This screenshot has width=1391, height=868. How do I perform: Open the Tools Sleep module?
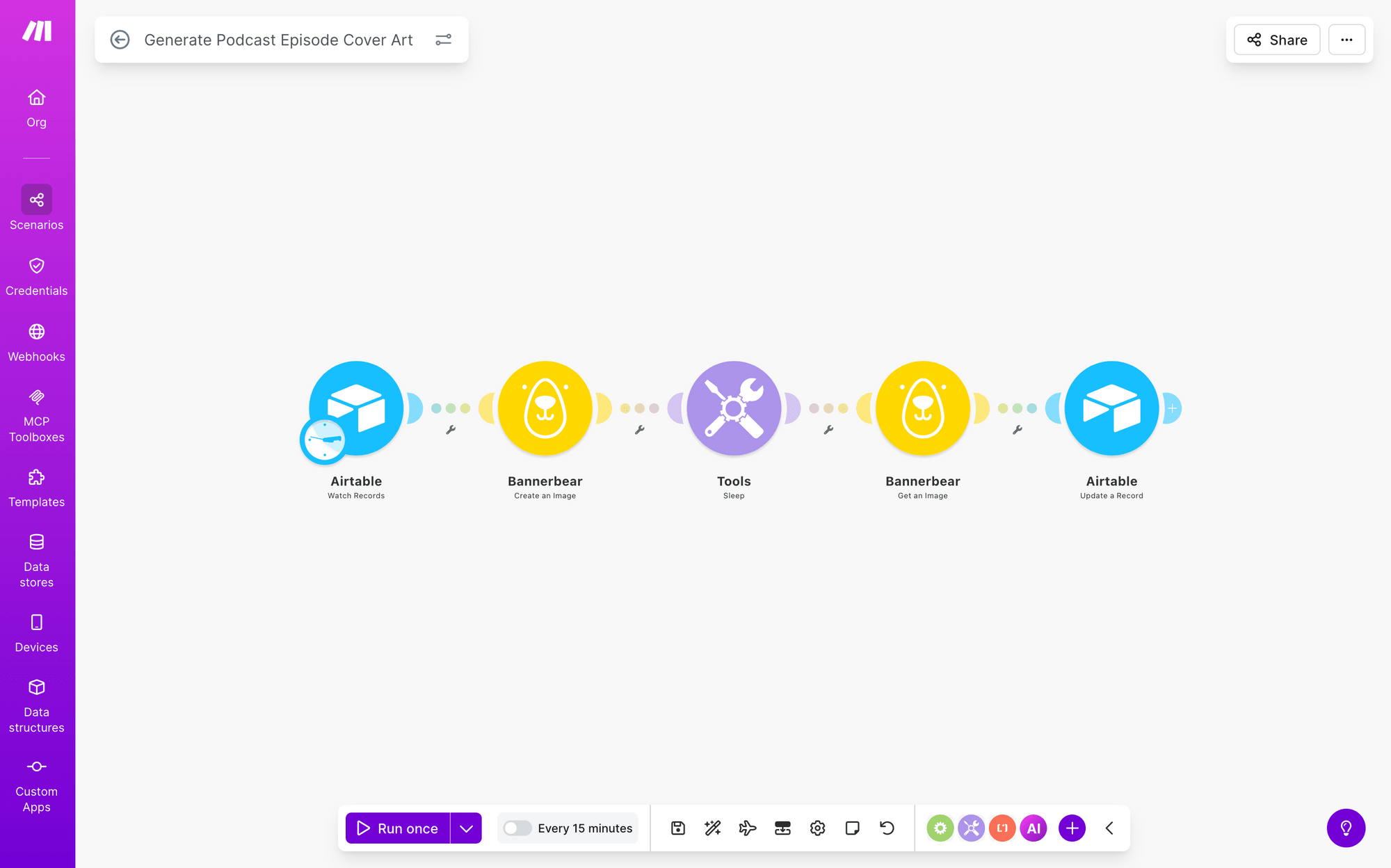tap(734, 408)
